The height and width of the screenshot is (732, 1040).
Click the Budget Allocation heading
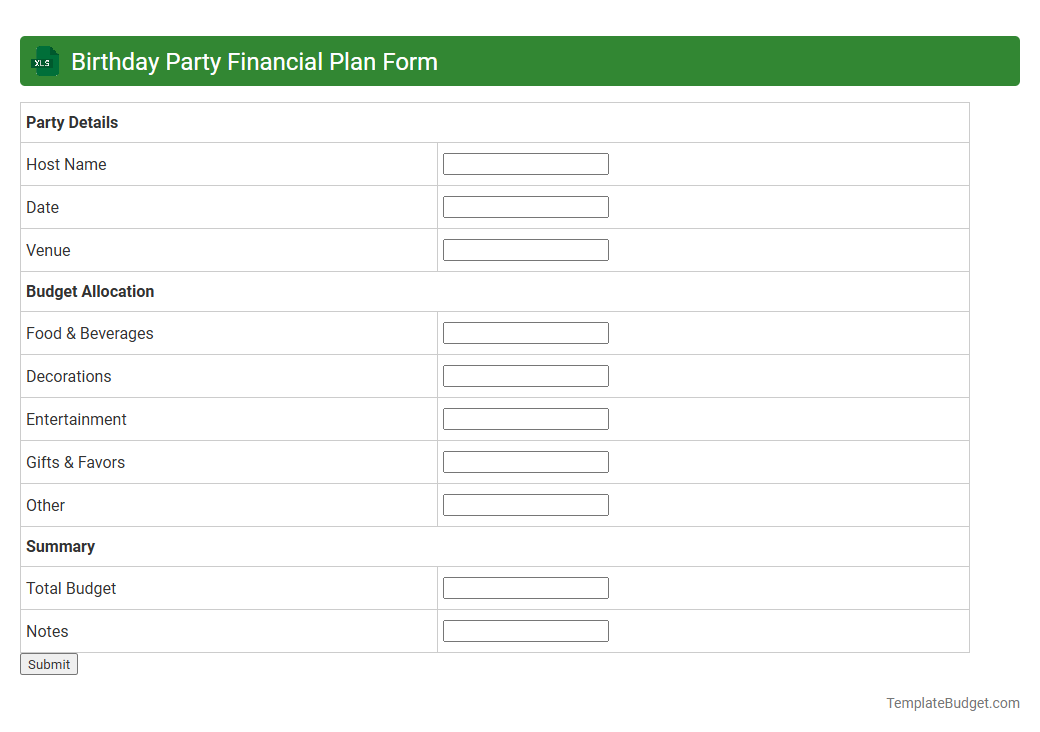[90, 291]
